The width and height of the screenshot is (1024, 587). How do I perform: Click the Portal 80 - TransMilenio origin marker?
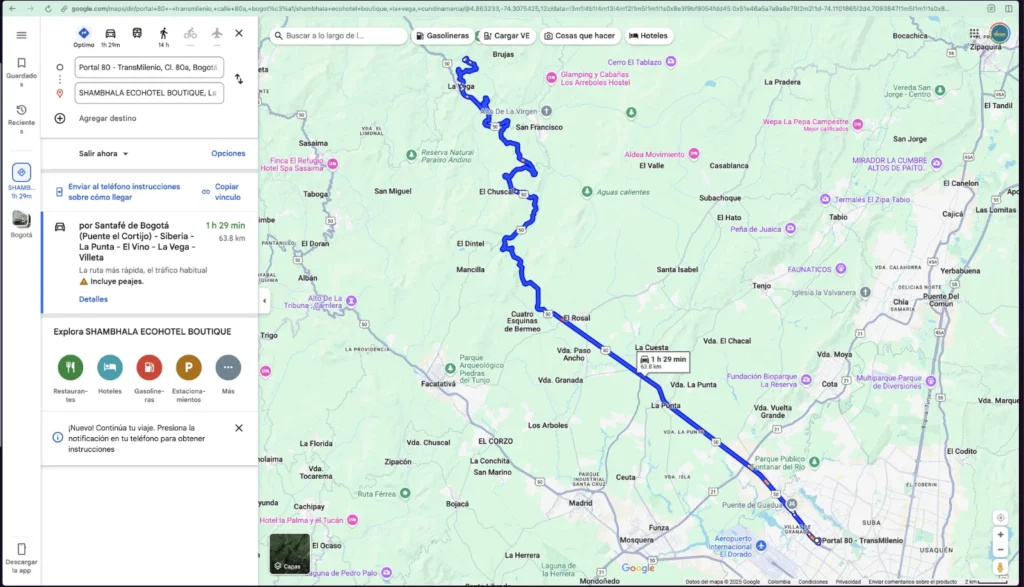[x=818, y=541]
